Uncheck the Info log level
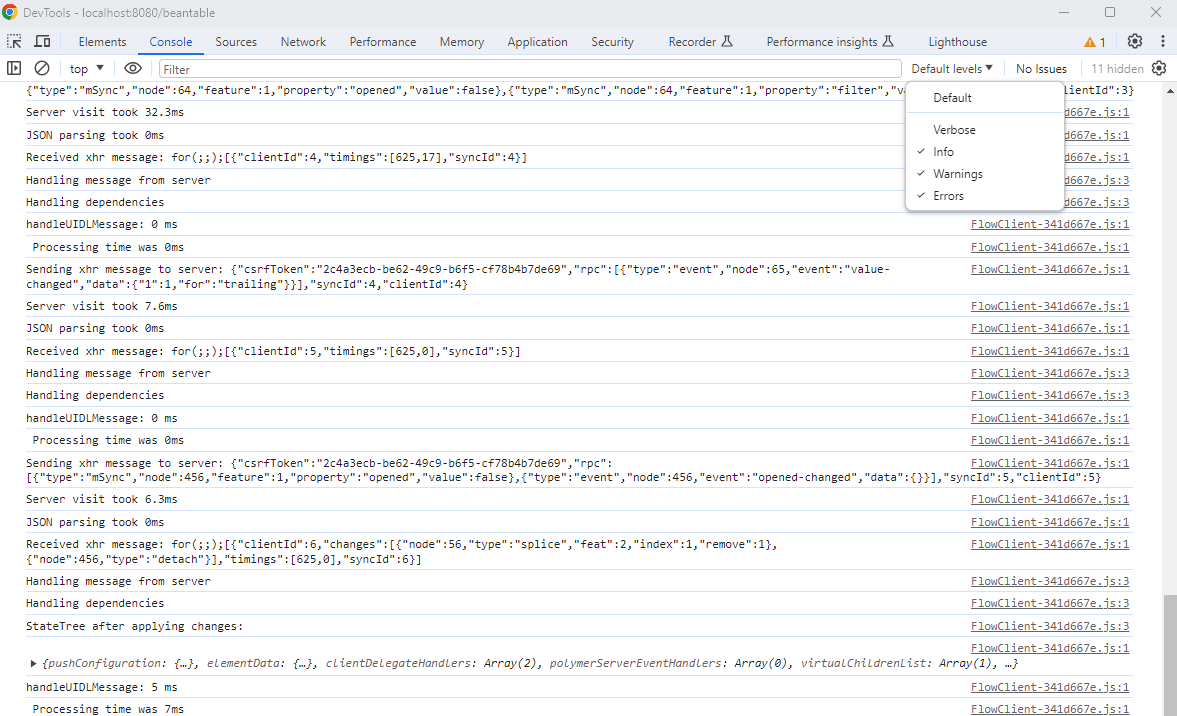This screenshot has width=1177, height=716. pos(943,152)
